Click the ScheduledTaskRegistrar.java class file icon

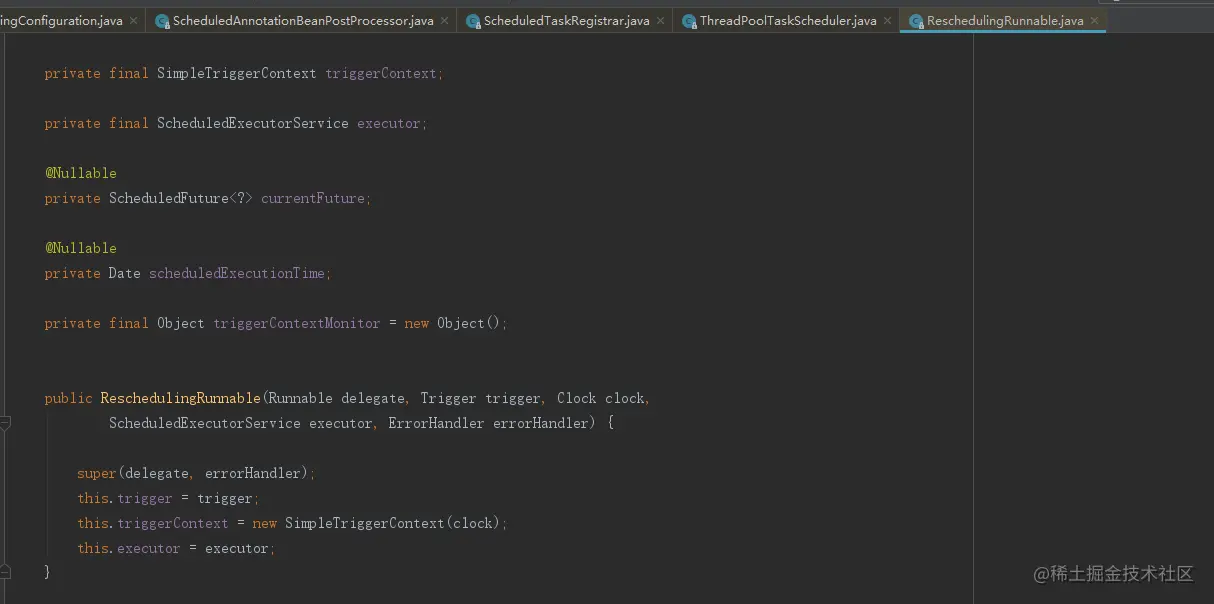(x=472, y=21)
